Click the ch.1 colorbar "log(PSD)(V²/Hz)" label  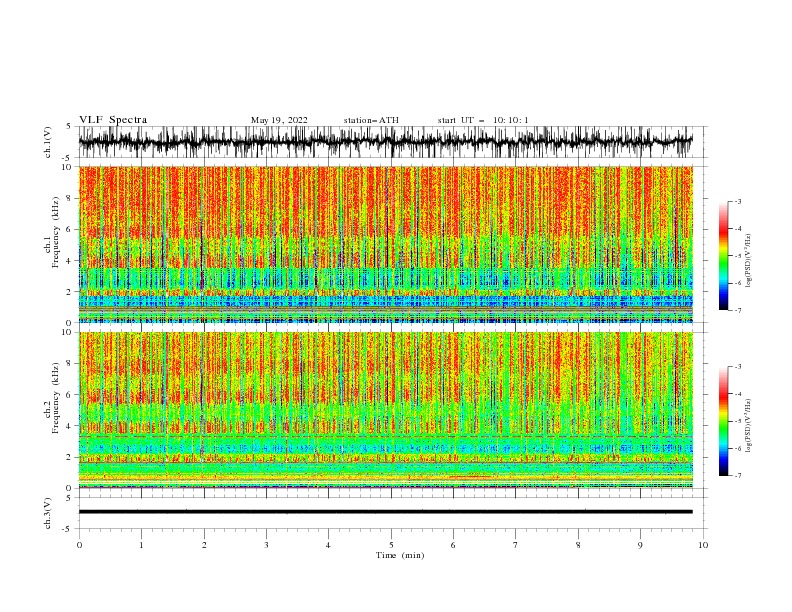[x=748, y=261]
